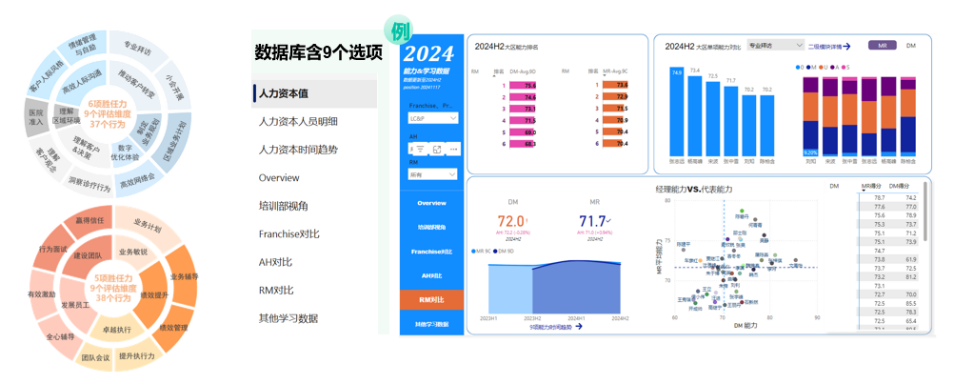Click the D legend marker in stacked chart
The height and width of the screenshot is (384, 954).
click(797, 67)
